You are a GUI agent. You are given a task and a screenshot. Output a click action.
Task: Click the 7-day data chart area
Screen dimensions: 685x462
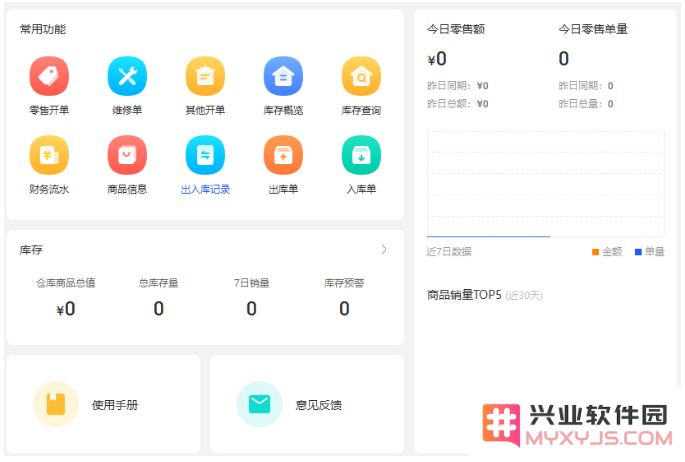click(x=546, y=183)
